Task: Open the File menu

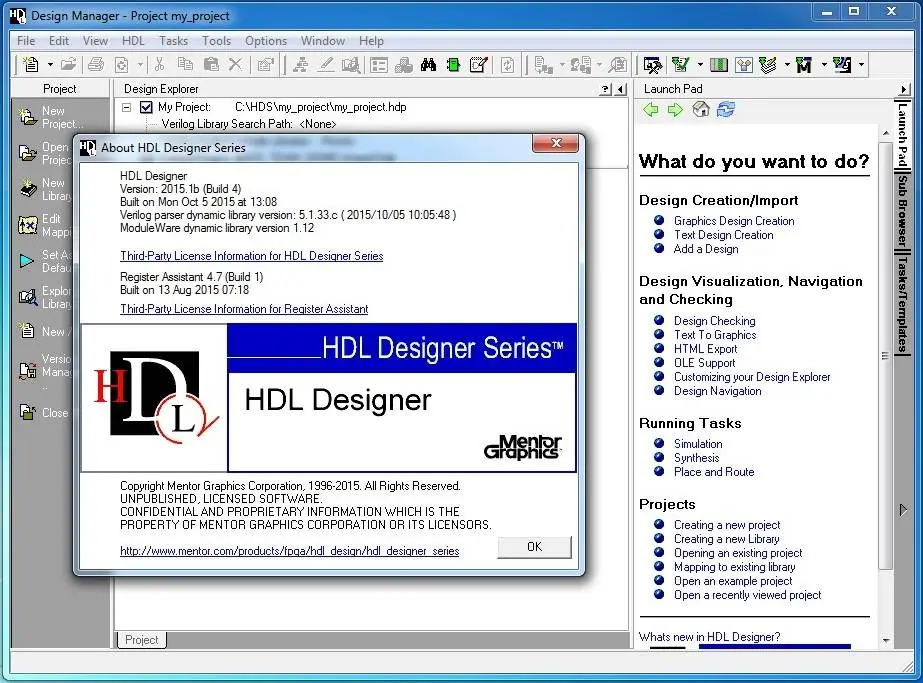Action: (26, 41)
